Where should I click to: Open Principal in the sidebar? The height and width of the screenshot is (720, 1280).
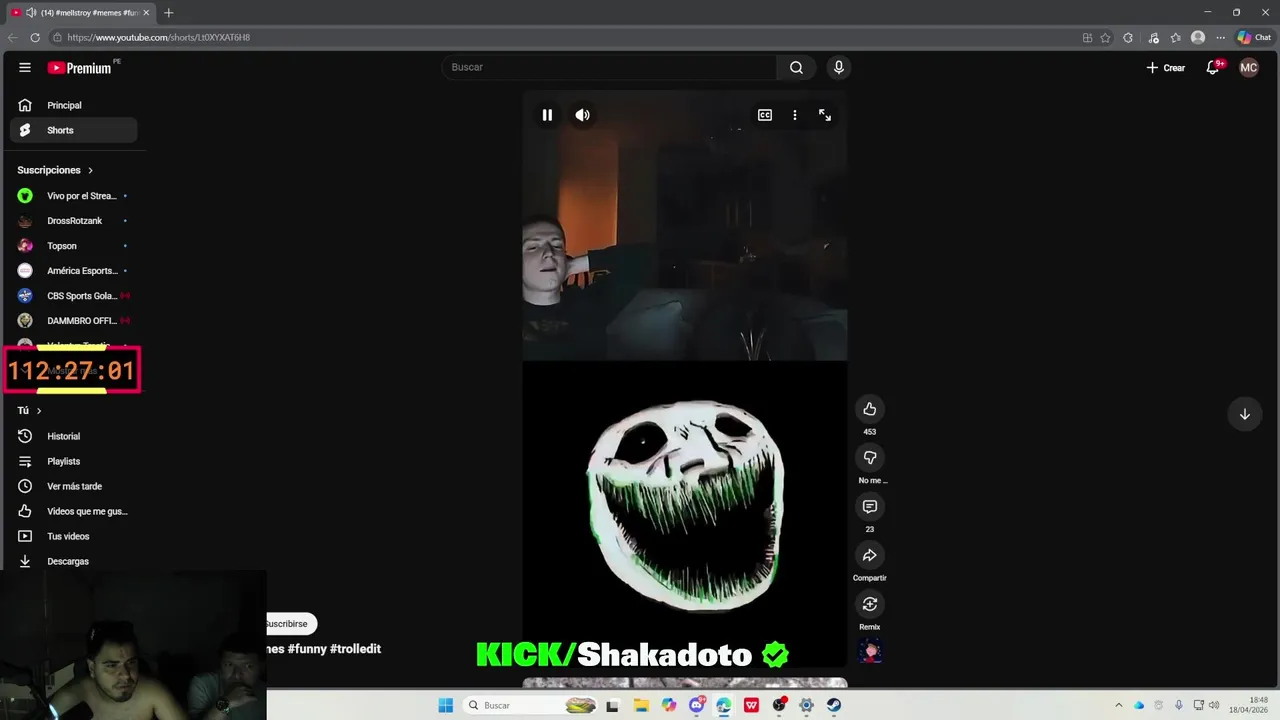74,105
